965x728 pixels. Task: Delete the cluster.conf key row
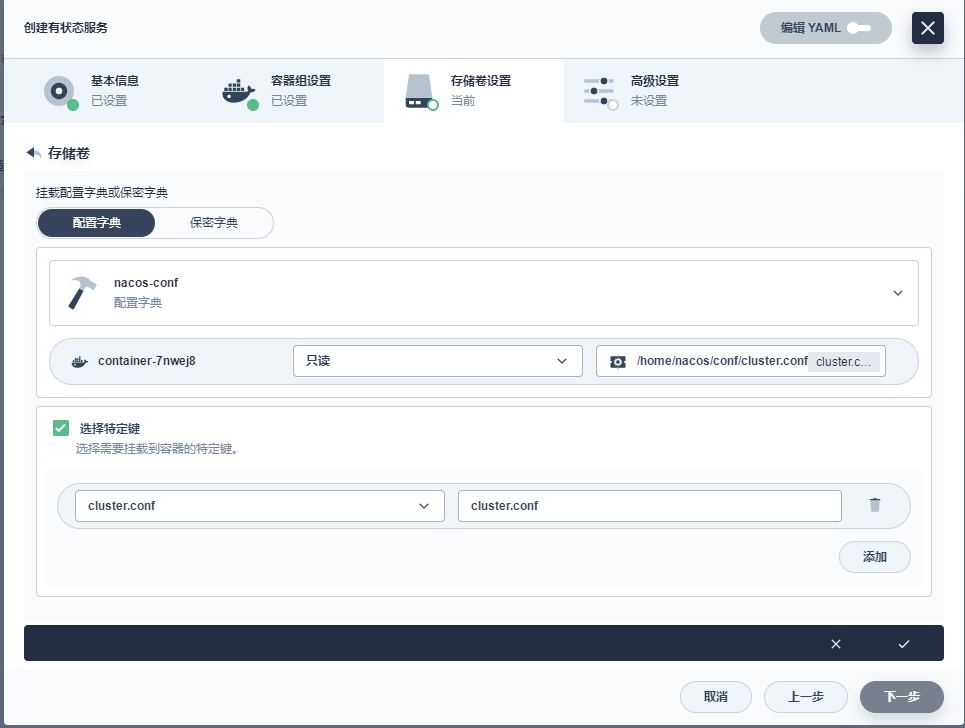(x=875, y=505)
